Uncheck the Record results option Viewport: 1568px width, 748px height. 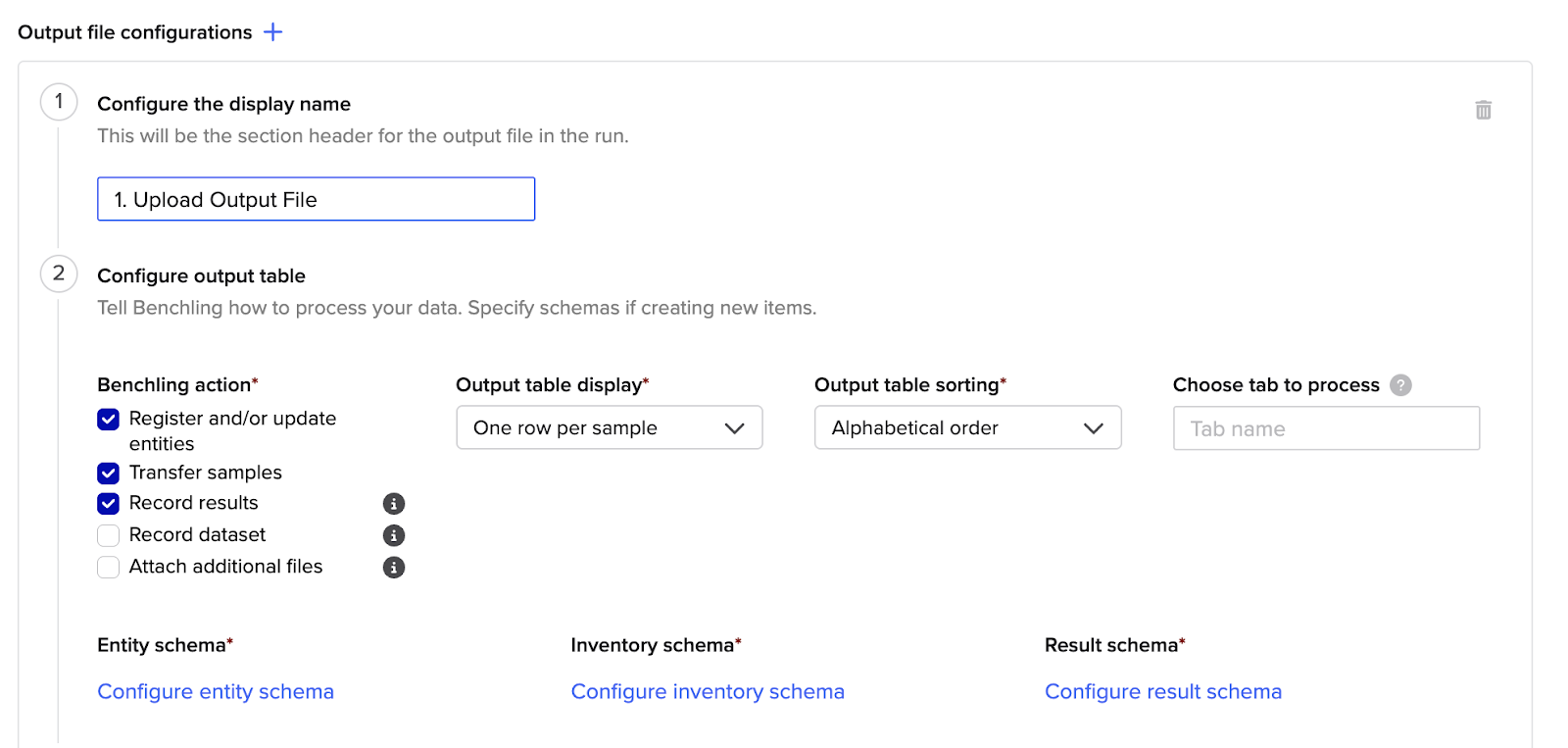109,504
